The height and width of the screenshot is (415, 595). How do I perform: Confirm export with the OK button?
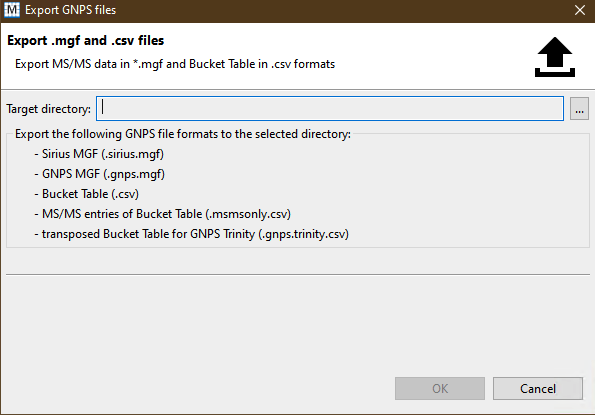point(440,388)
